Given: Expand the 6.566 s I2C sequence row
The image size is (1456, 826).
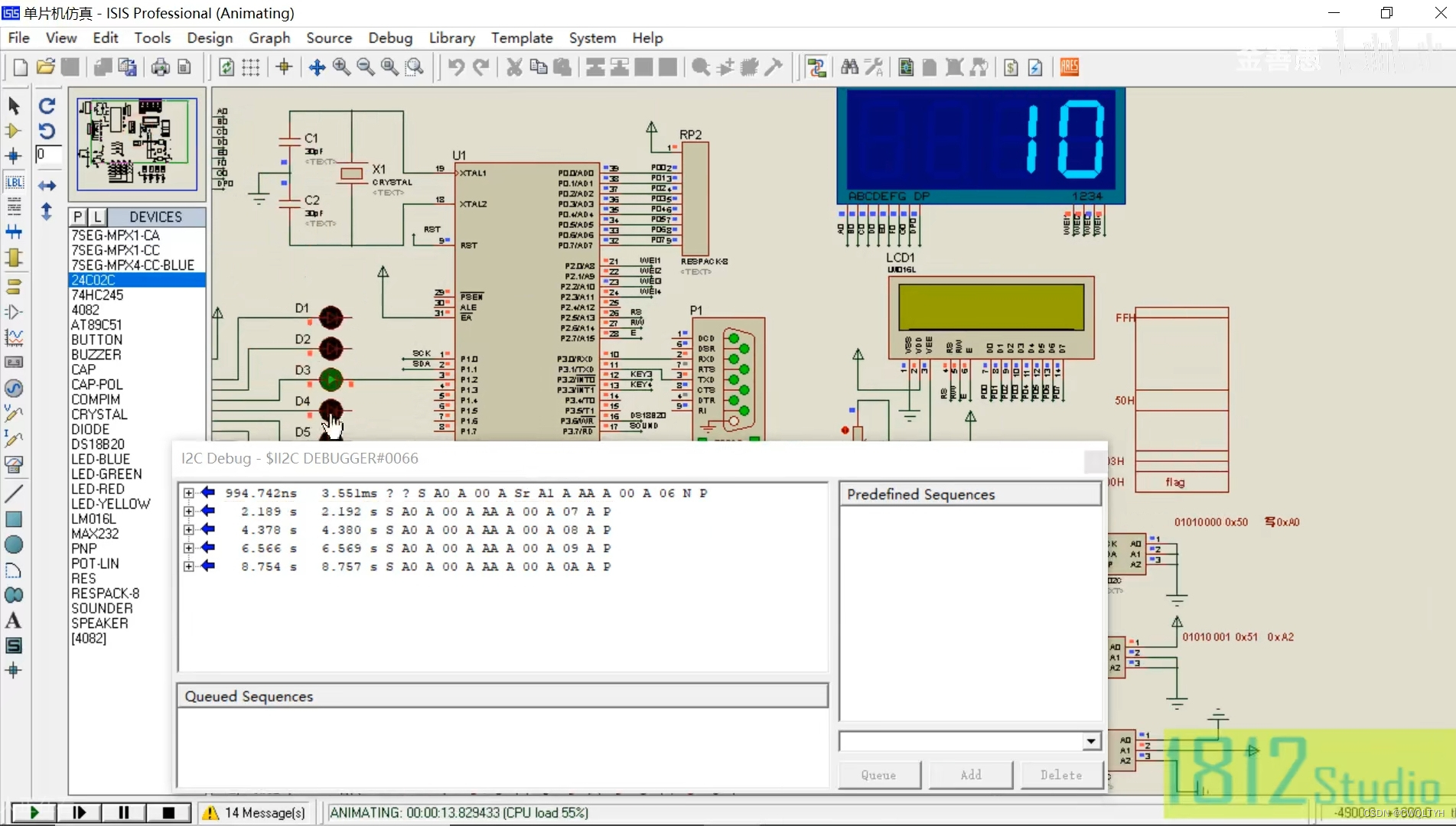Looking at the screenshot, I should pos(189,548).
